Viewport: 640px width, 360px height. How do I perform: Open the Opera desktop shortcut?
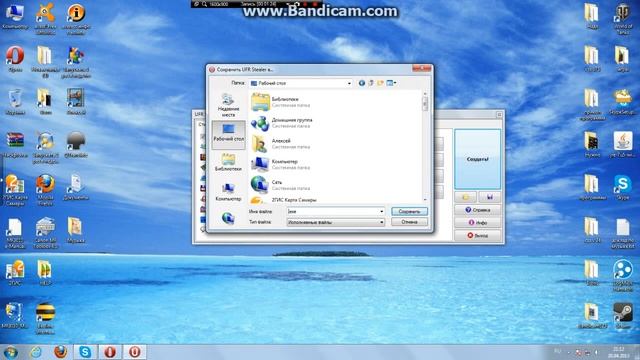click(x=15, y=59)
